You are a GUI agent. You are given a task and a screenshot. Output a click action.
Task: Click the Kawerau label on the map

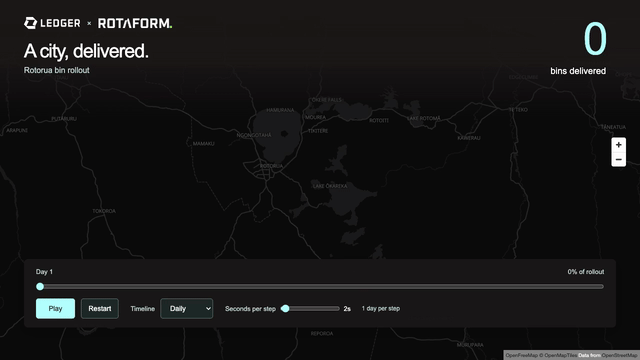tap(469, 138)
